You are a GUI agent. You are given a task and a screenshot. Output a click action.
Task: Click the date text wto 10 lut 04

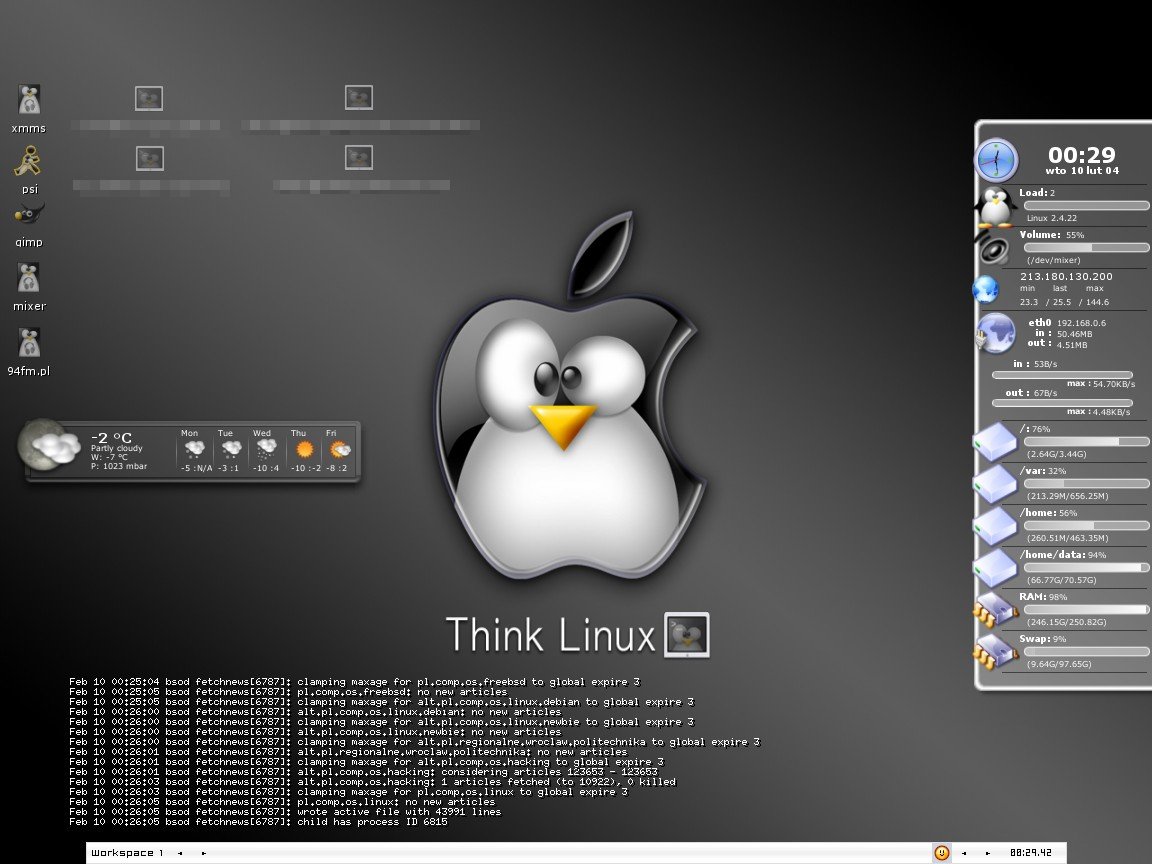1082,171
